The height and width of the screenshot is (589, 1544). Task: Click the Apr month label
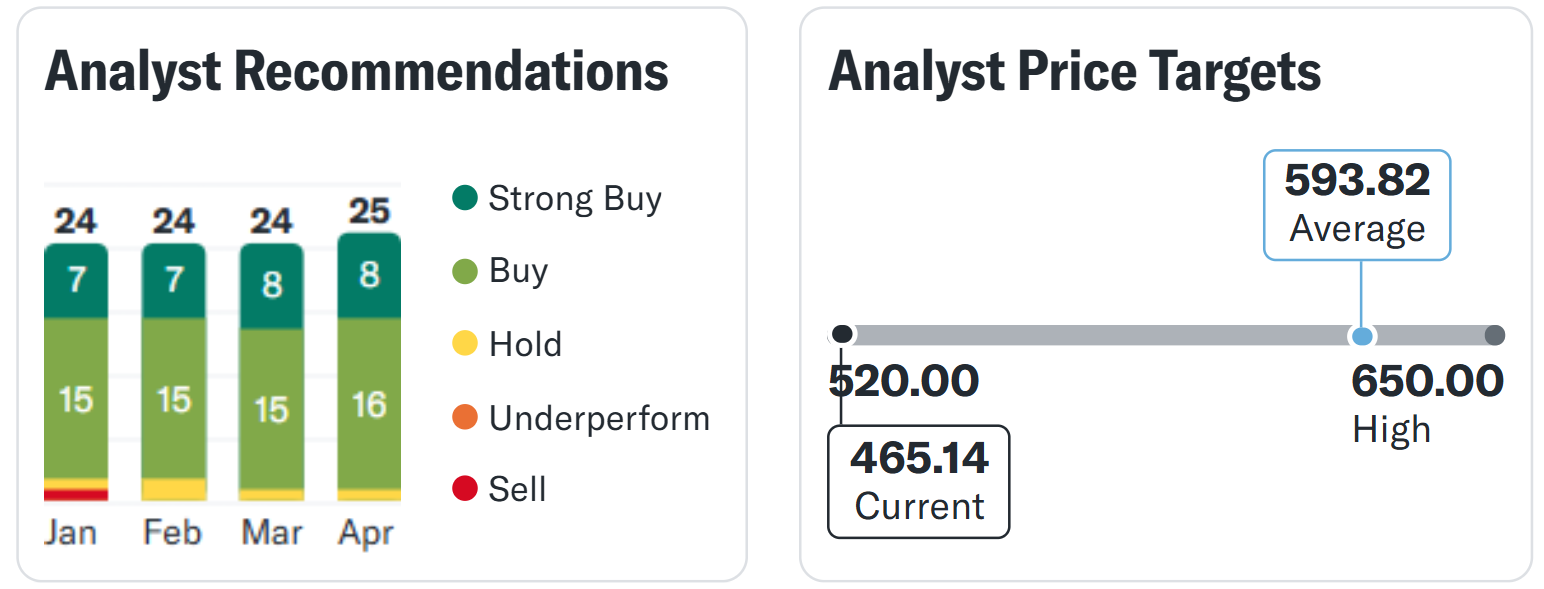click(x=368, y=532)
